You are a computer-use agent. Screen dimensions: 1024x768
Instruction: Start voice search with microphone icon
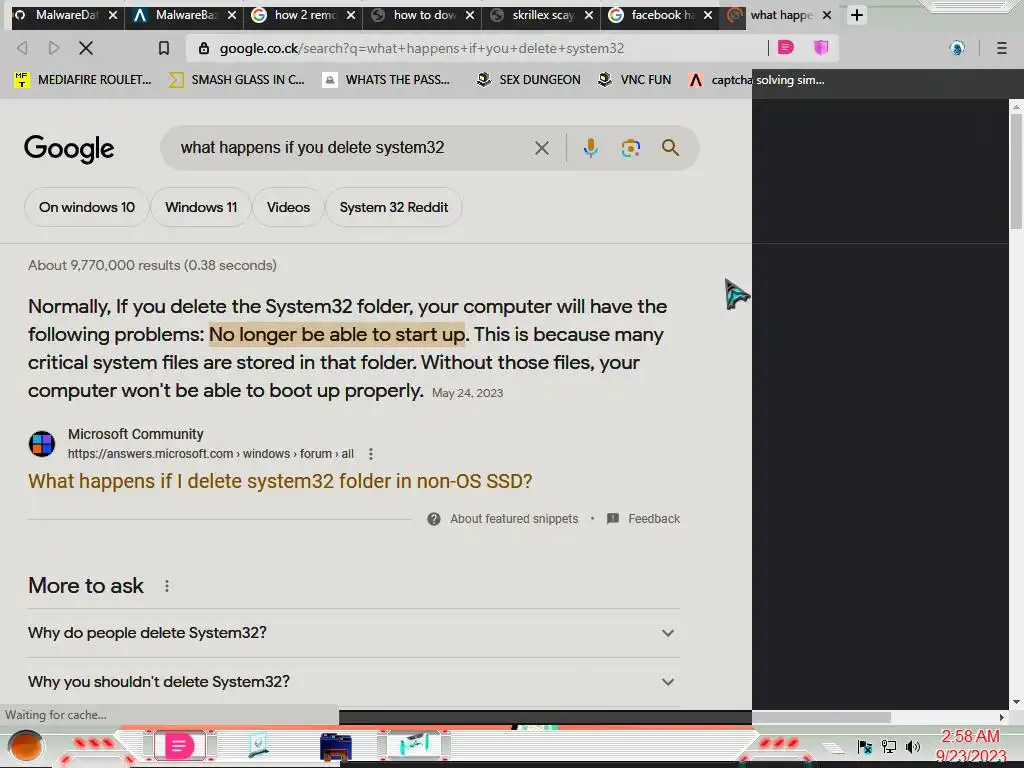[590, 148]
